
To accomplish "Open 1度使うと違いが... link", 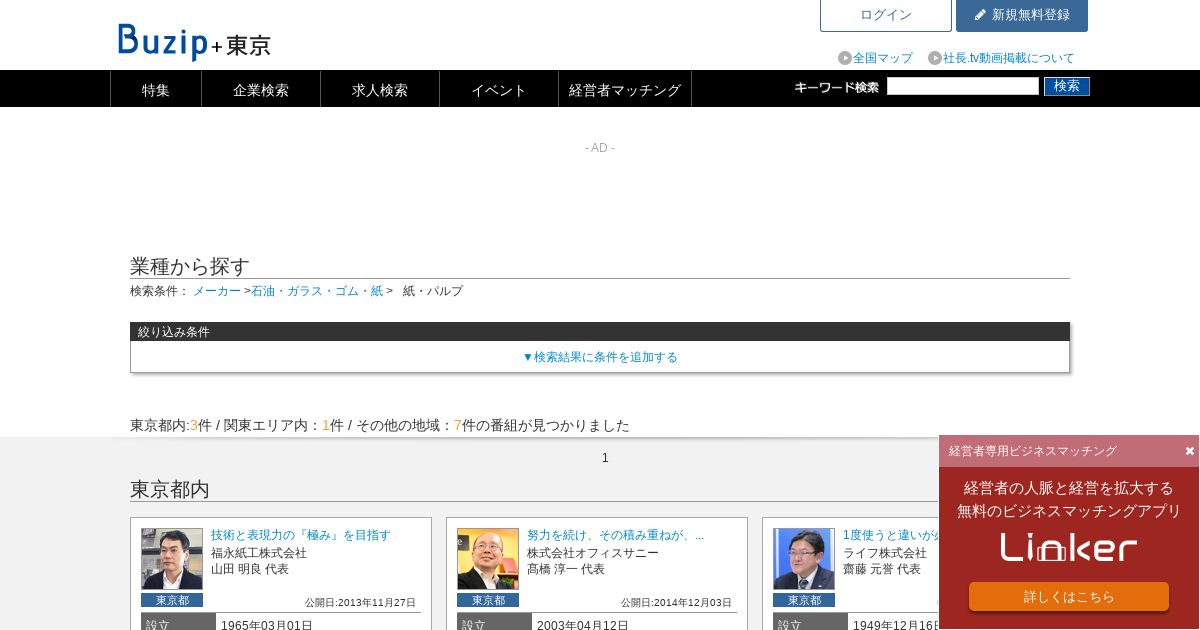I will [x=890, y=535].
